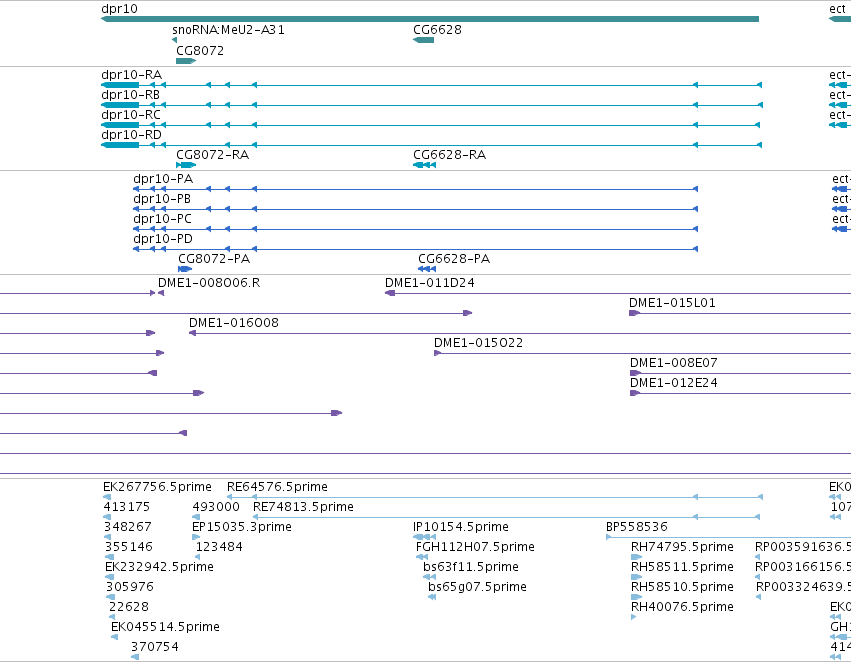This screenshot has height=662, width=851.
Task: Select transcript dpr10-RD label
Action: (x=131, y=135)
